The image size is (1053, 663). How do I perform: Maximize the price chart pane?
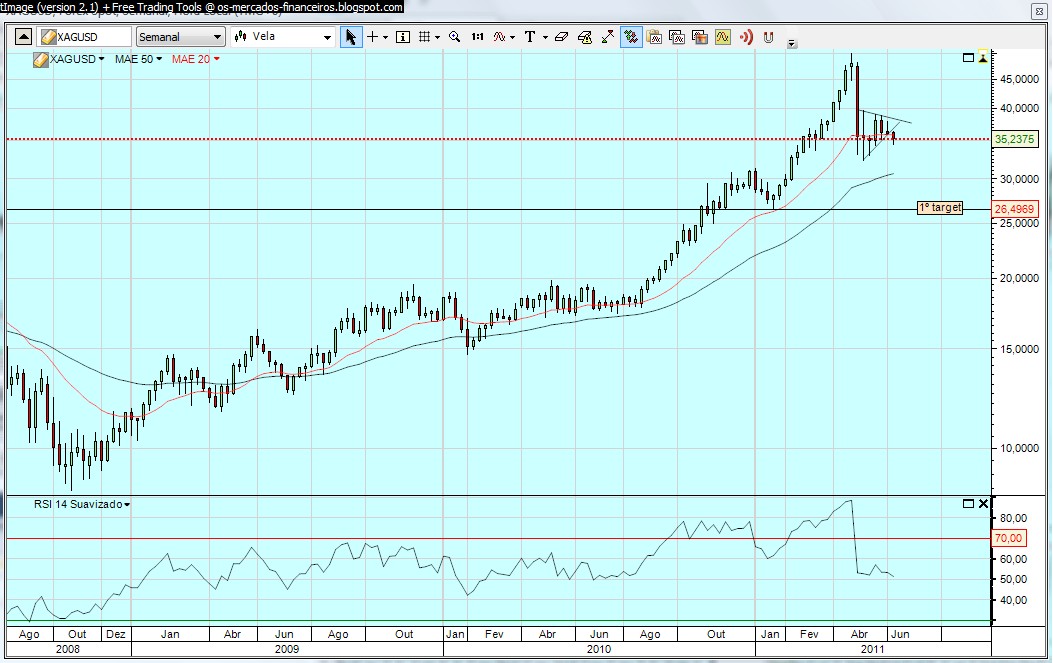click(x=968, y=58)
